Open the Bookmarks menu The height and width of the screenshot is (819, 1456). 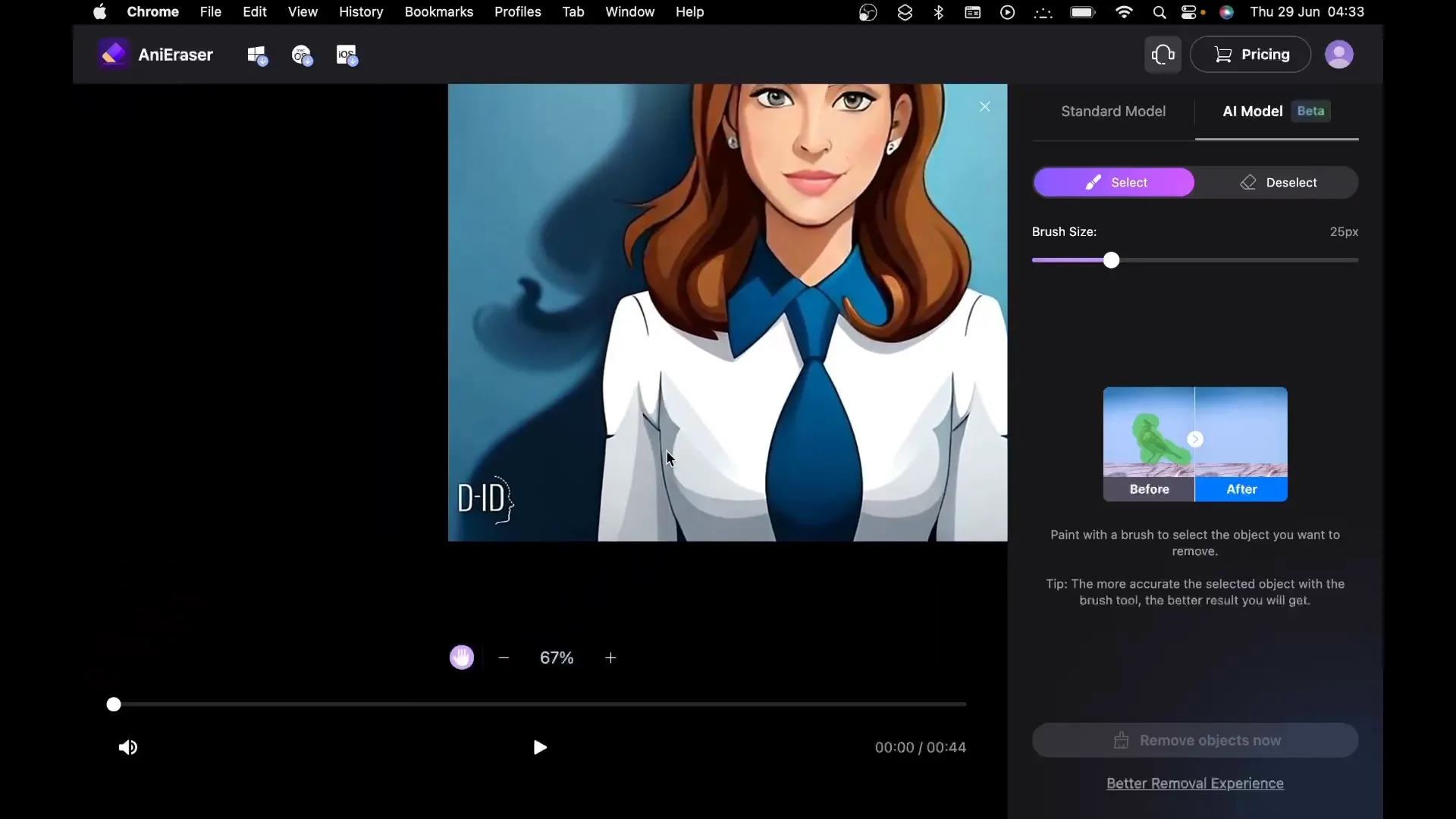439,12
